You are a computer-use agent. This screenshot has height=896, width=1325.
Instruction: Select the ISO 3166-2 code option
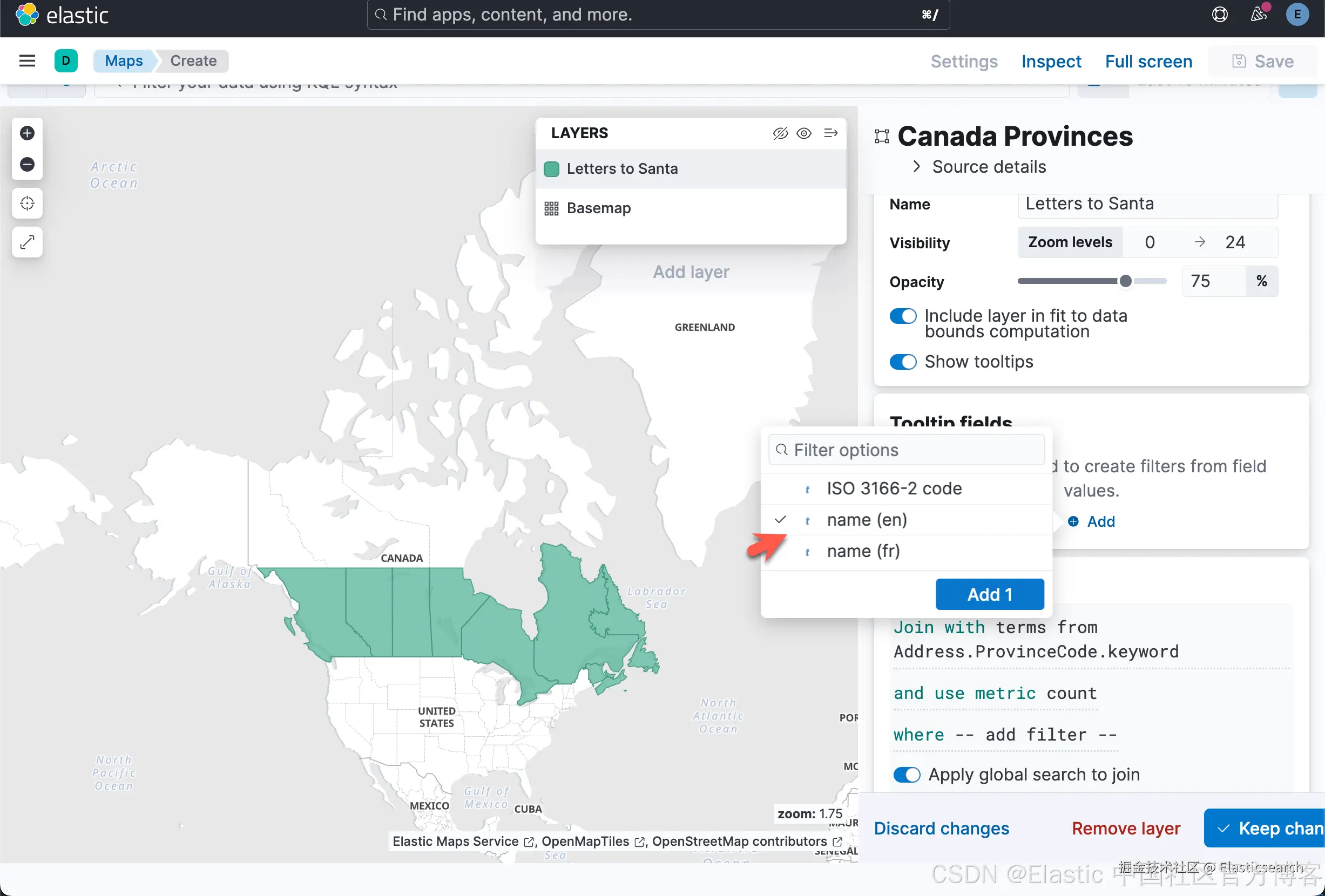point(894,488)
